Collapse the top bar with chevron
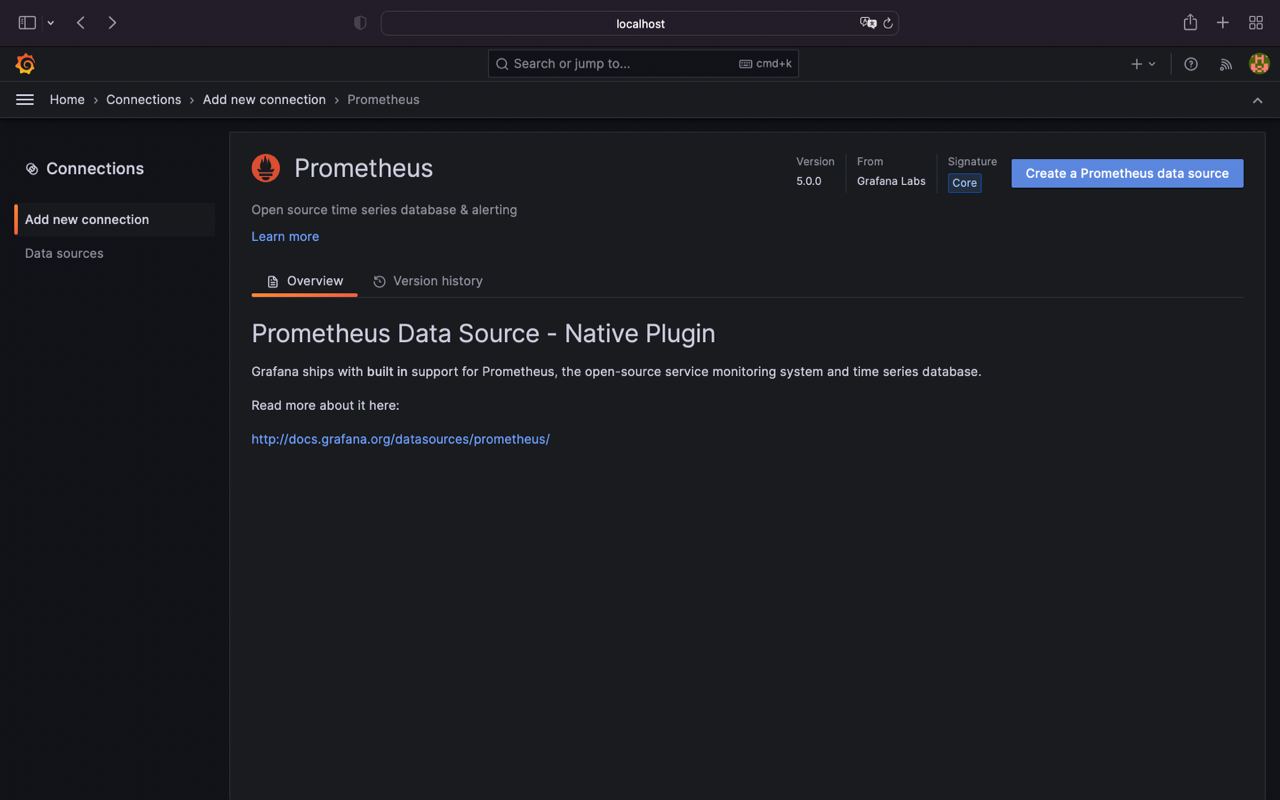Image resolution: width=1280 pixels, height=800 pixels. tap(1258, 100)
